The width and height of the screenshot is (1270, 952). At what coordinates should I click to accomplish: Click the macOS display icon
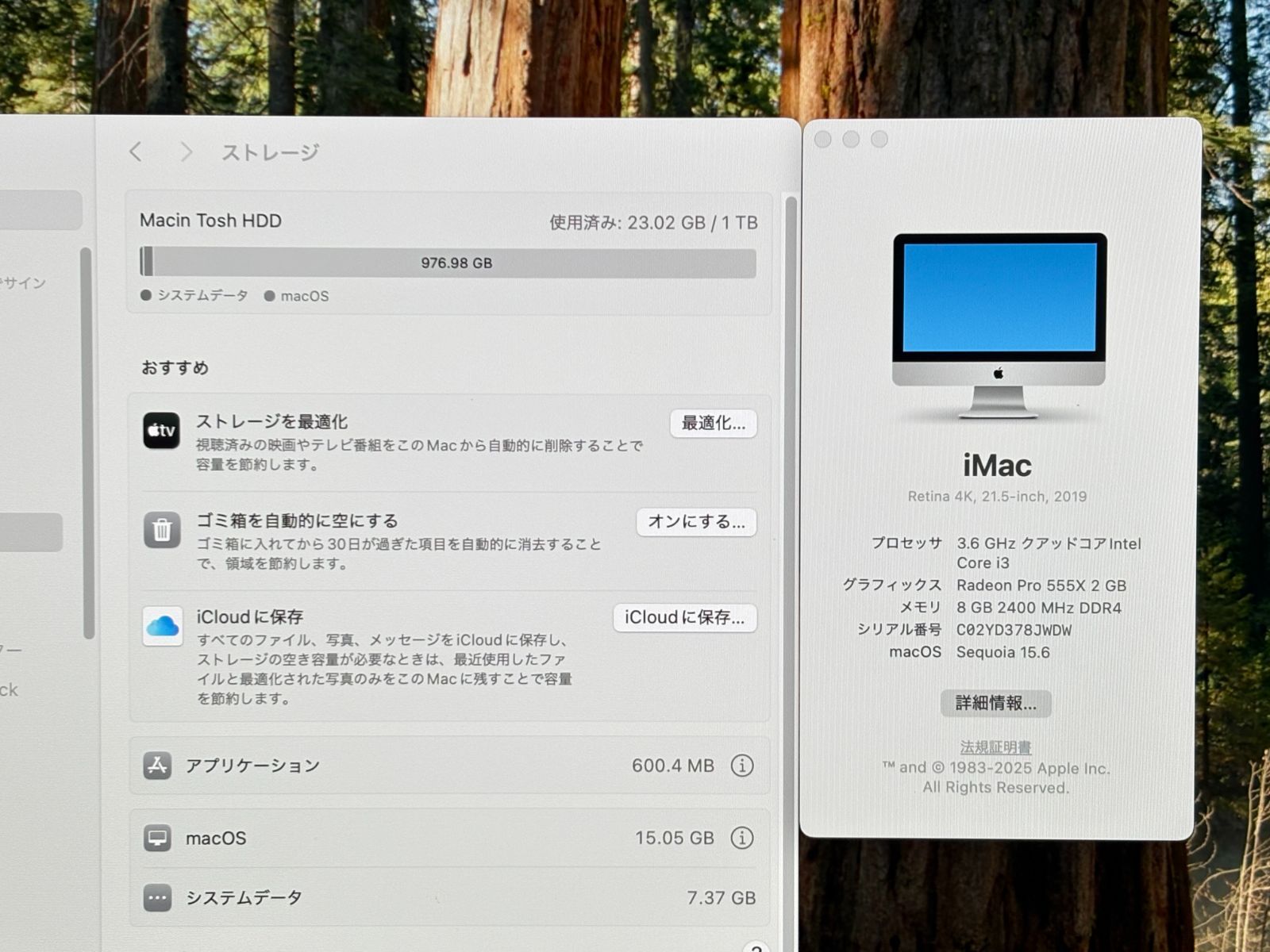tap(157, 838)
